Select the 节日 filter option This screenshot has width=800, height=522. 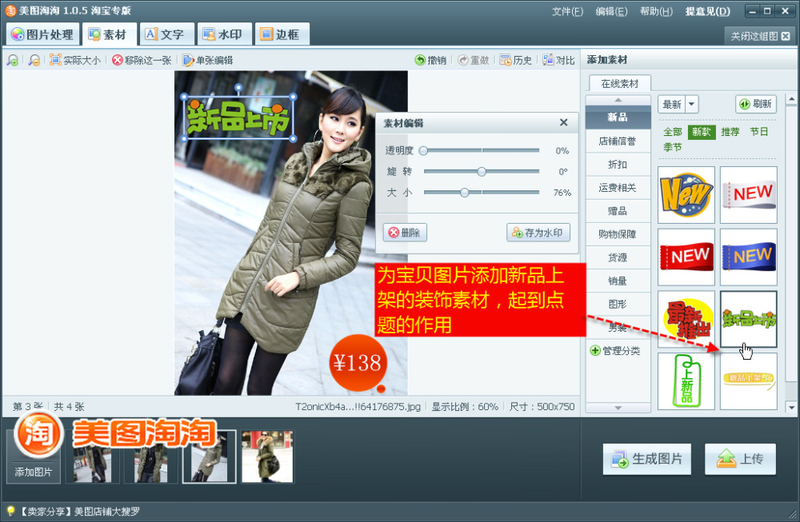[760, 132]
